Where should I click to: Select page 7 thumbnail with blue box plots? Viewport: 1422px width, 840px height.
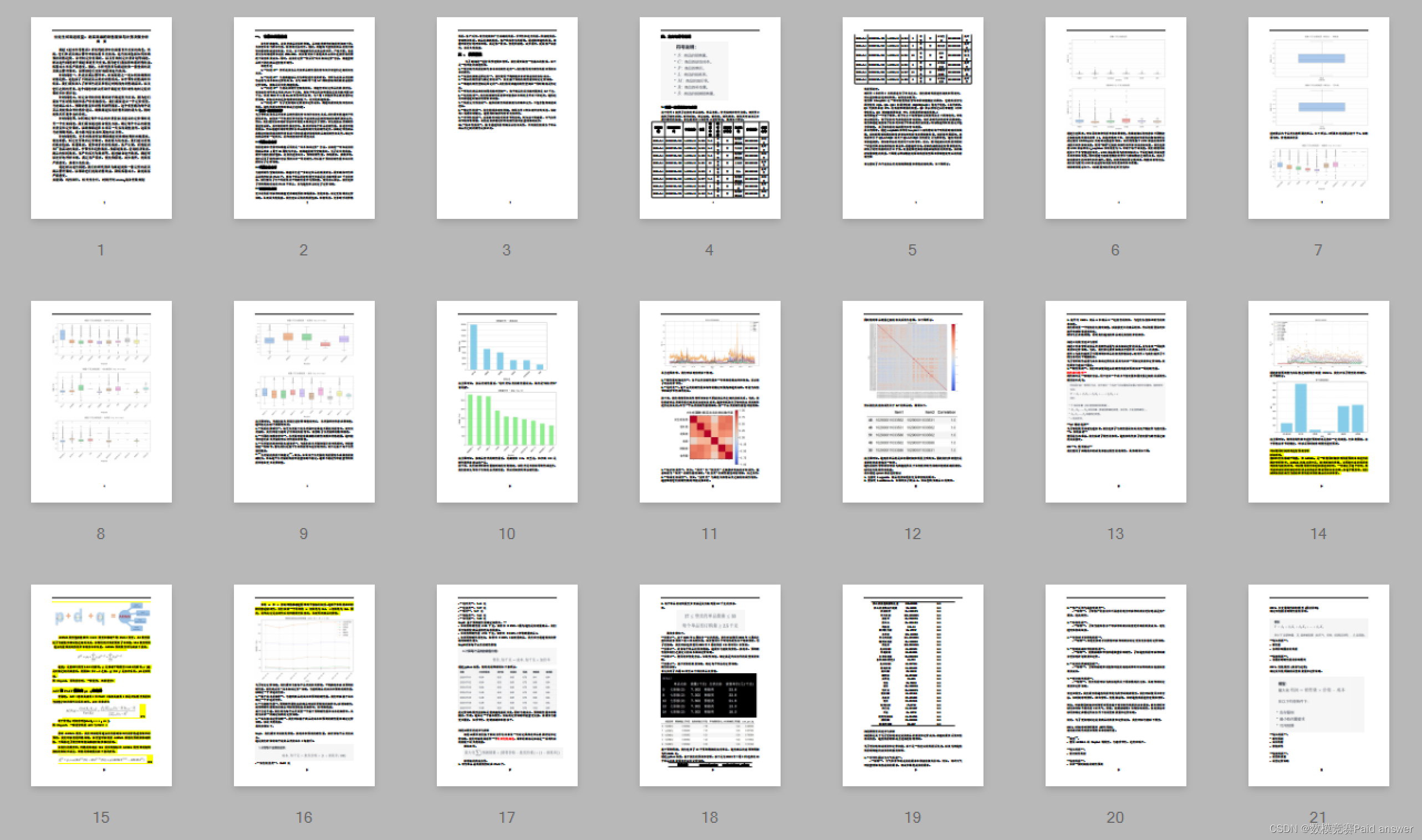1318,117
